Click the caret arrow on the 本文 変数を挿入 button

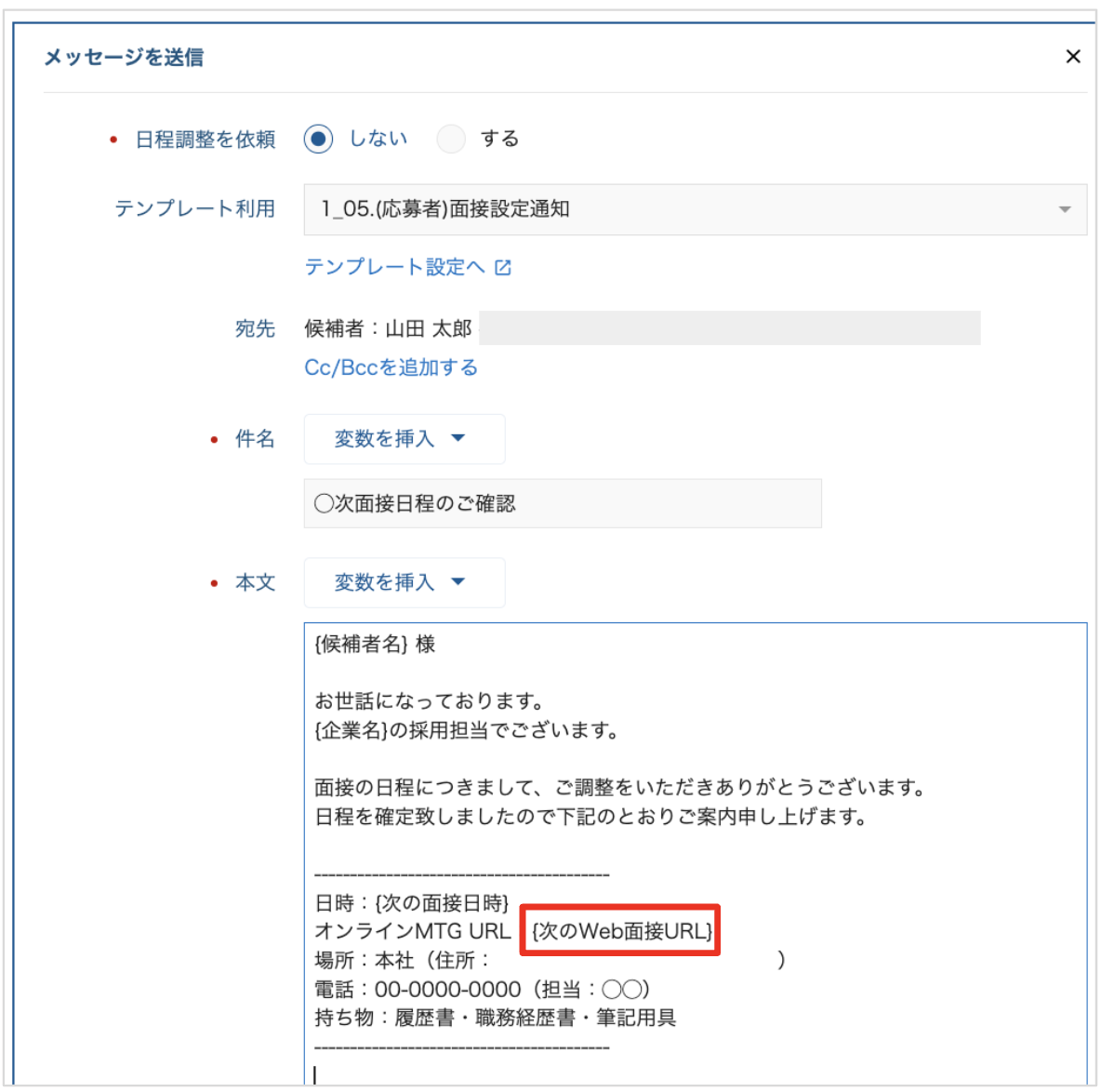(x=458, y=582)
